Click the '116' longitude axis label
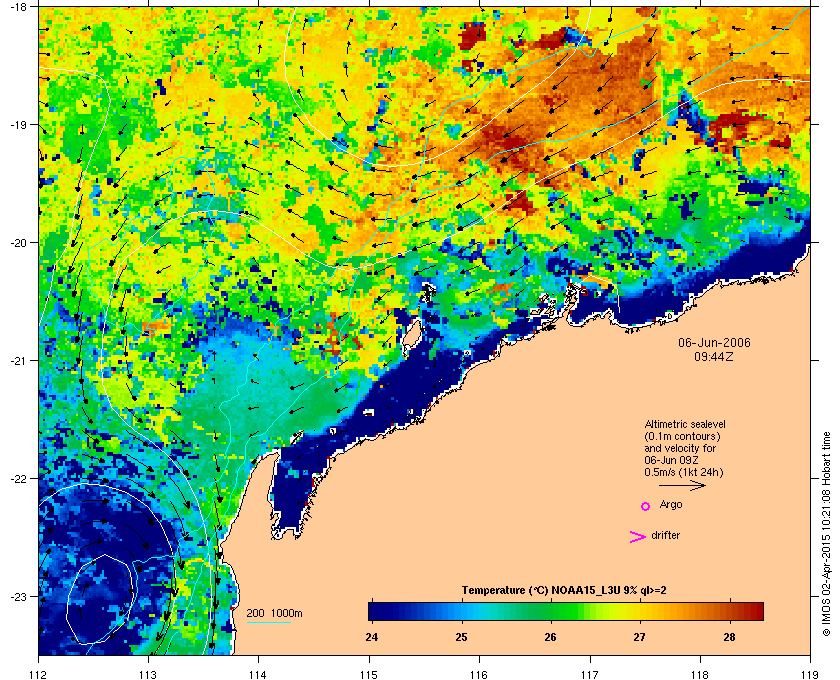The width and height of the screenshot is (840, 680). [x=479, y=675]
